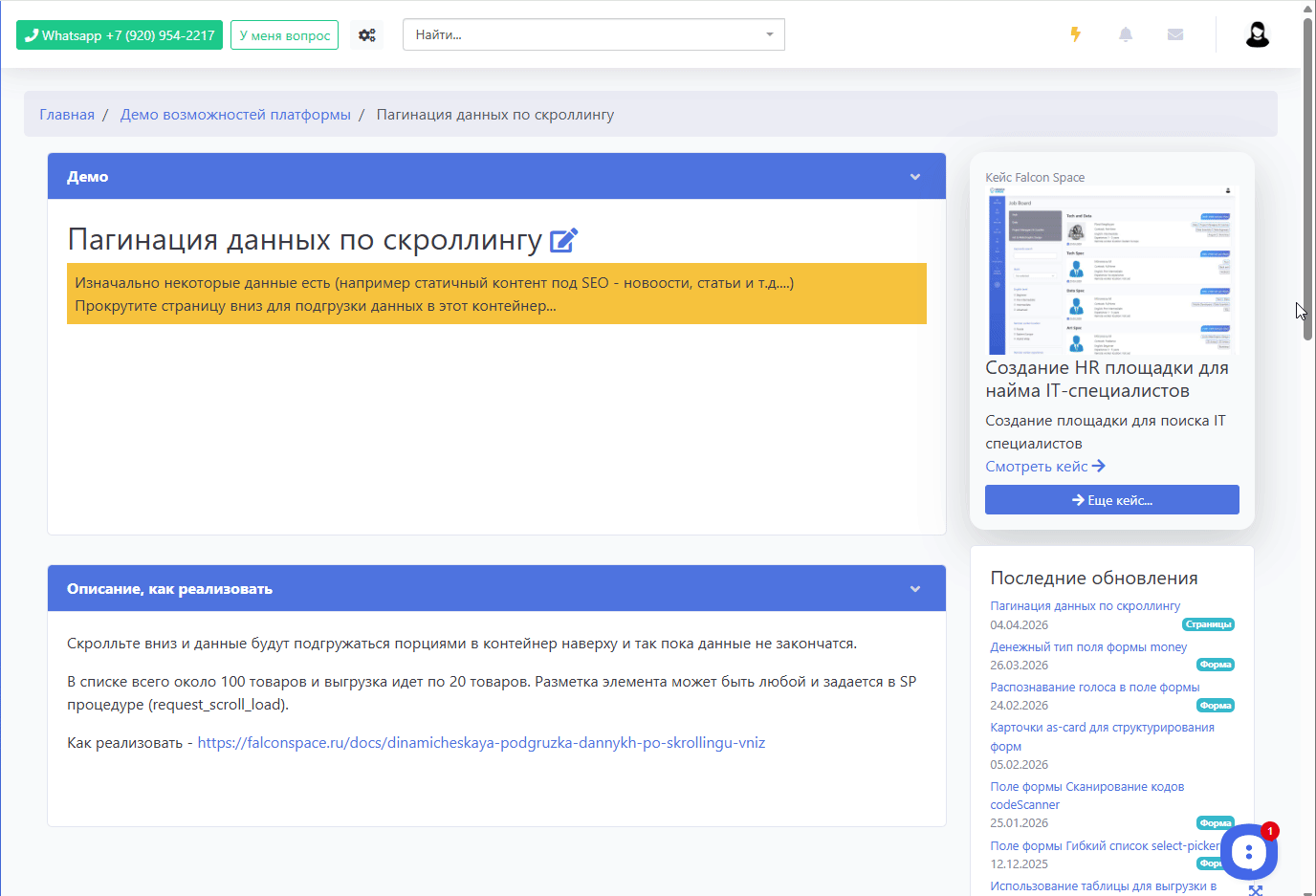Open the chat widget bubble
Viewport: 1316px width, 896px height.
coord(1248,850)
